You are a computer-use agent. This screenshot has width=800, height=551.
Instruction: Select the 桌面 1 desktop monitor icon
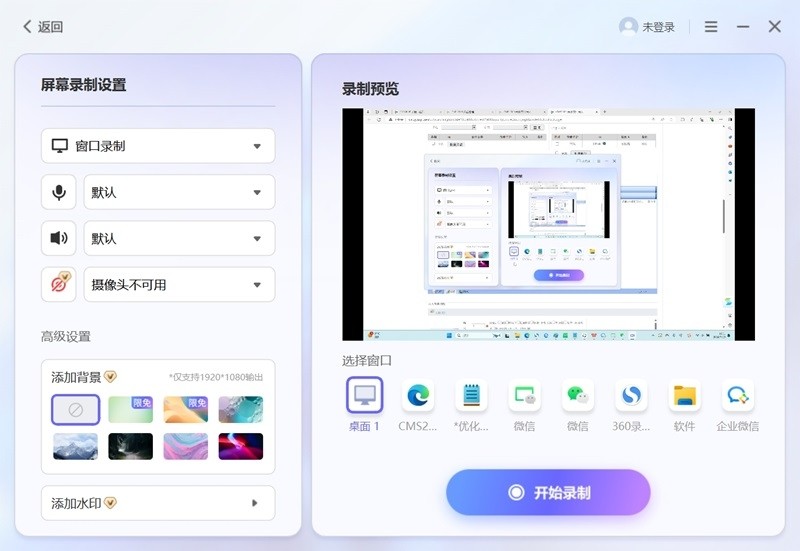pyautogui.click(x=364, y=395)
